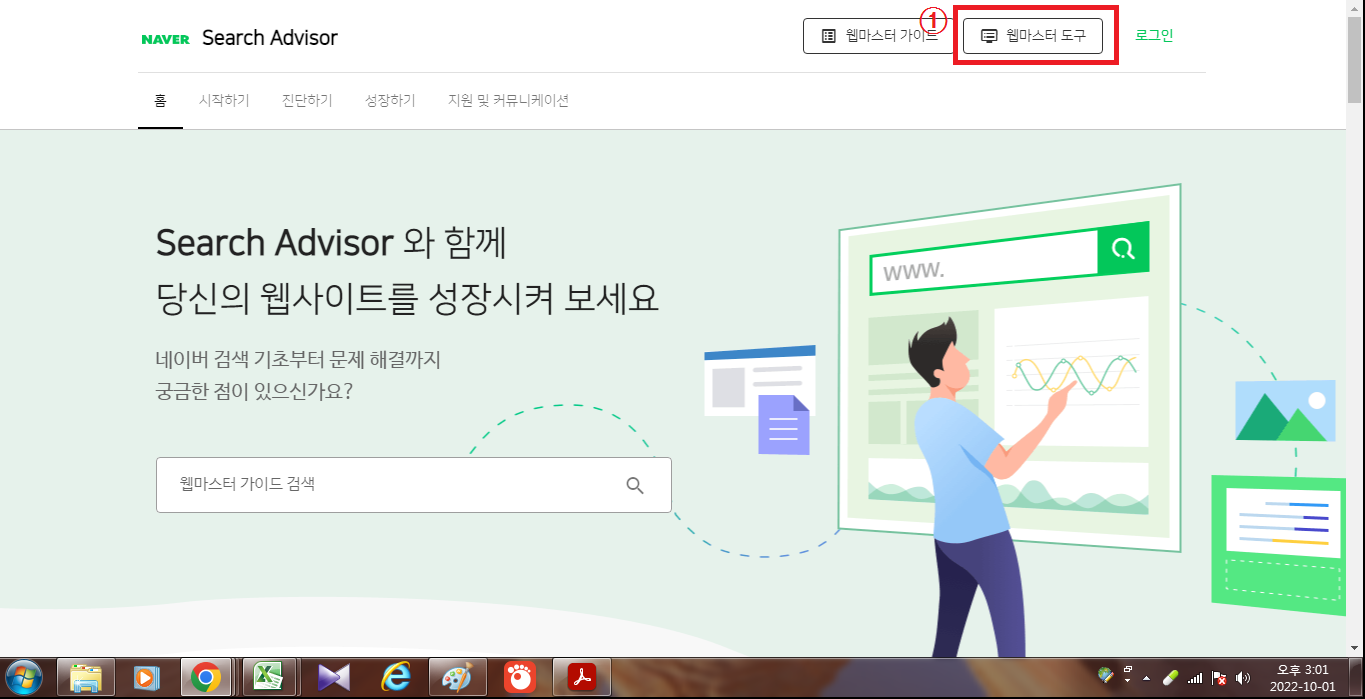Click the 로그인 link
The image size is (1365, 699).
1154,35
